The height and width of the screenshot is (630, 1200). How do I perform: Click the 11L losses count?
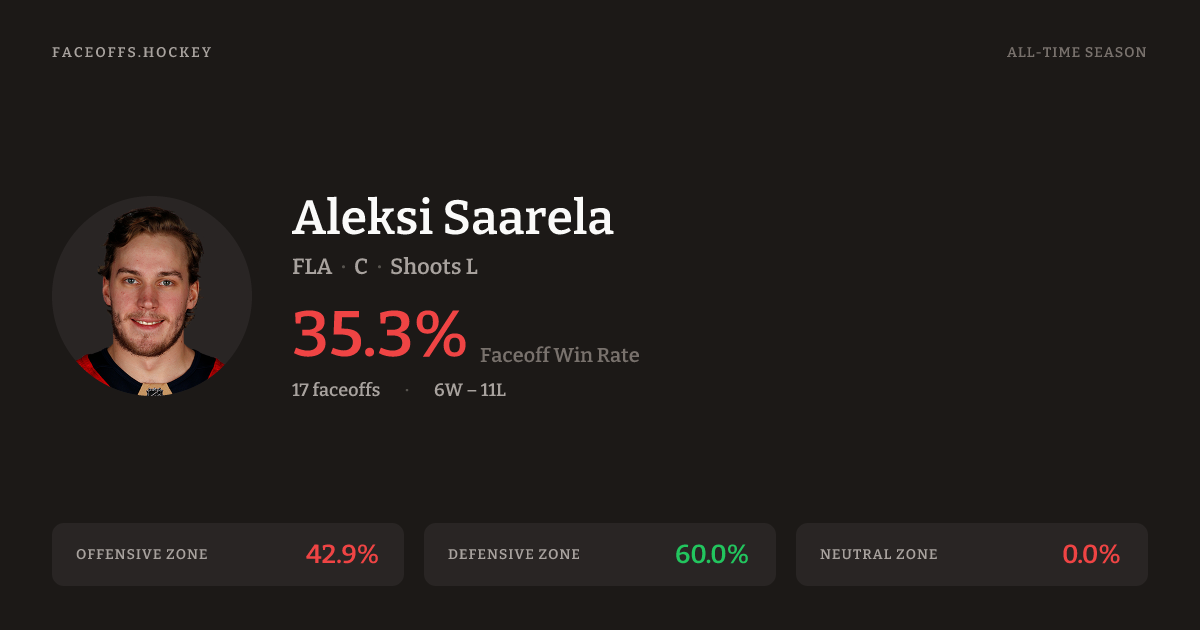(494, 390)
